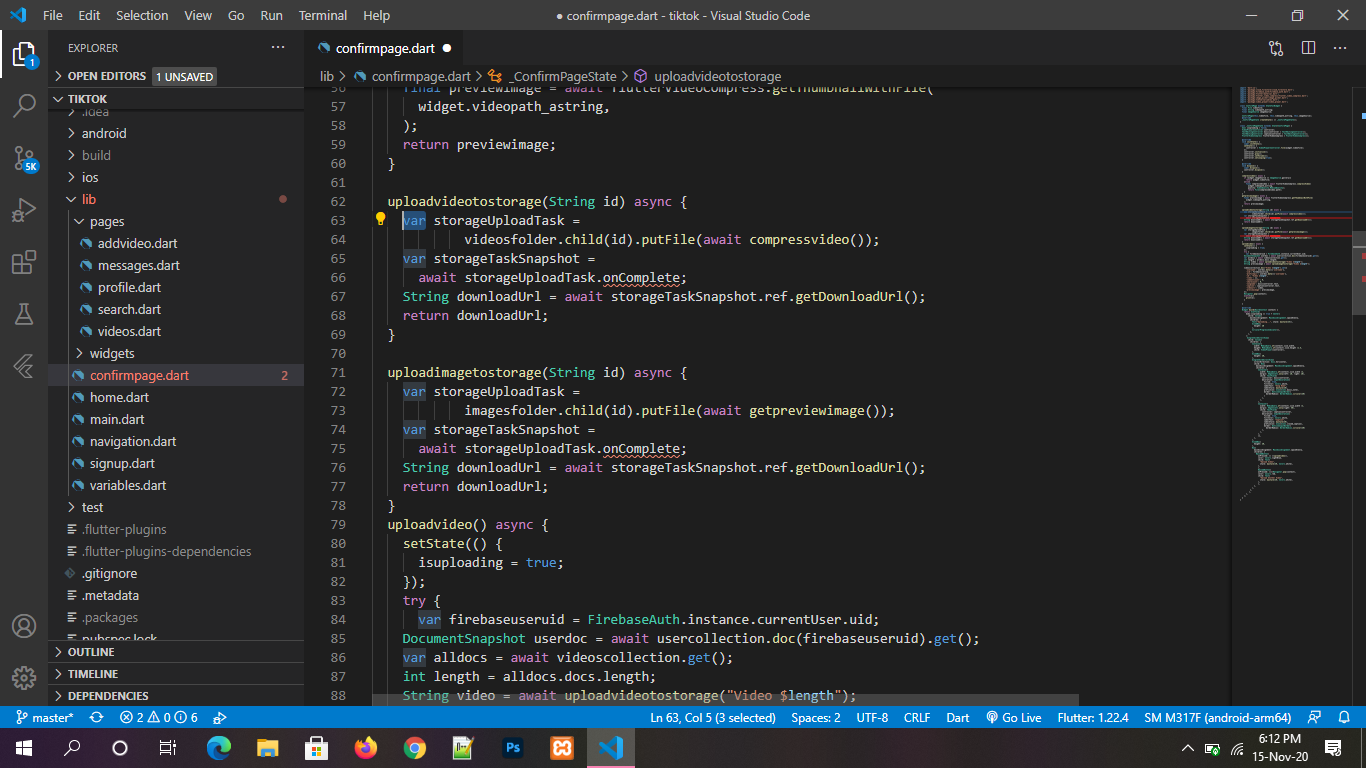The width and height of the screenshot is (1366, 768).
Task: Open the Testing flask view
Action: [24, 314]
